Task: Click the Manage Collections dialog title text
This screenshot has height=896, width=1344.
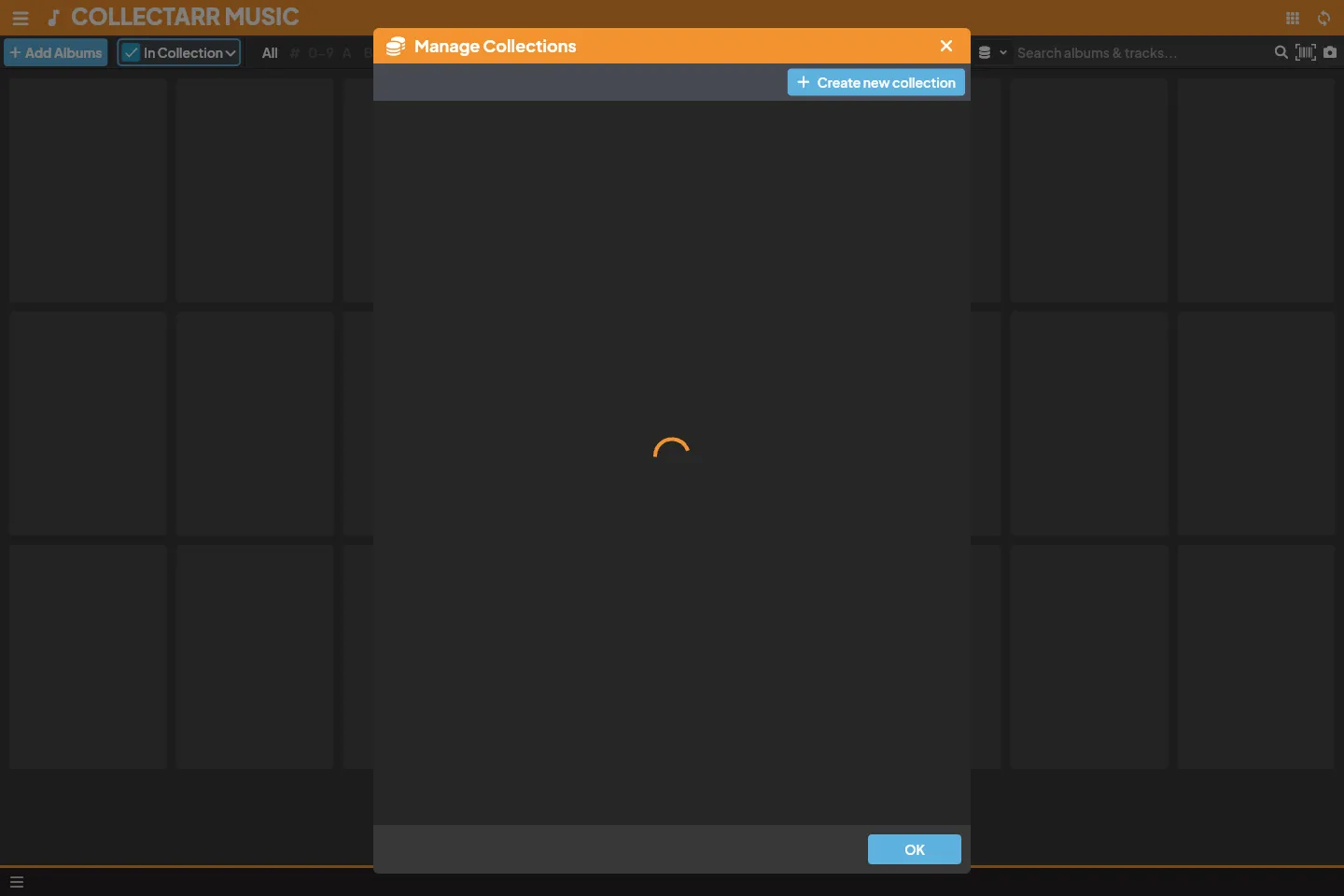Action: point(495,46)
